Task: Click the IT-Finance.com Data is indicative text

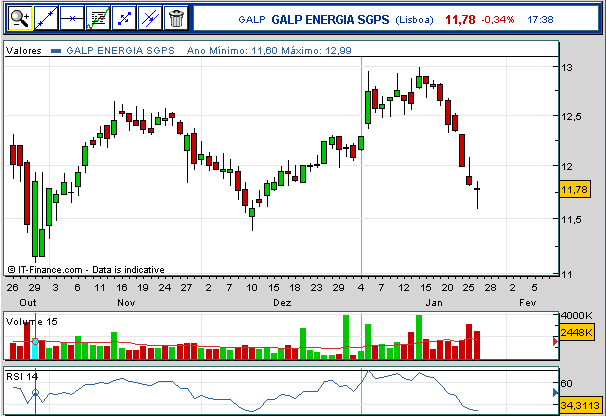Action: (86, 270)
